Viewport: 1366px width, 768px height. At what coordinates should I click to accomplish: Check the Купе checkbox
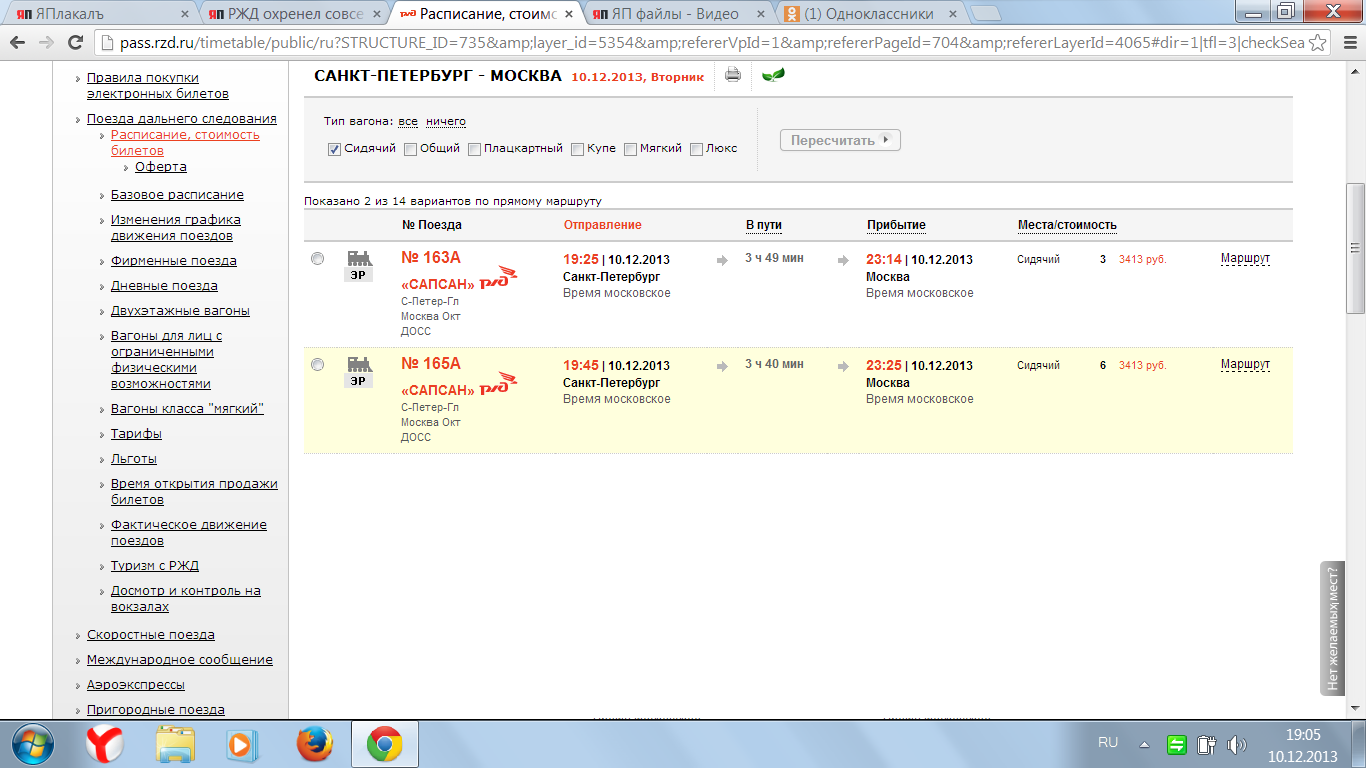point(578,149)
